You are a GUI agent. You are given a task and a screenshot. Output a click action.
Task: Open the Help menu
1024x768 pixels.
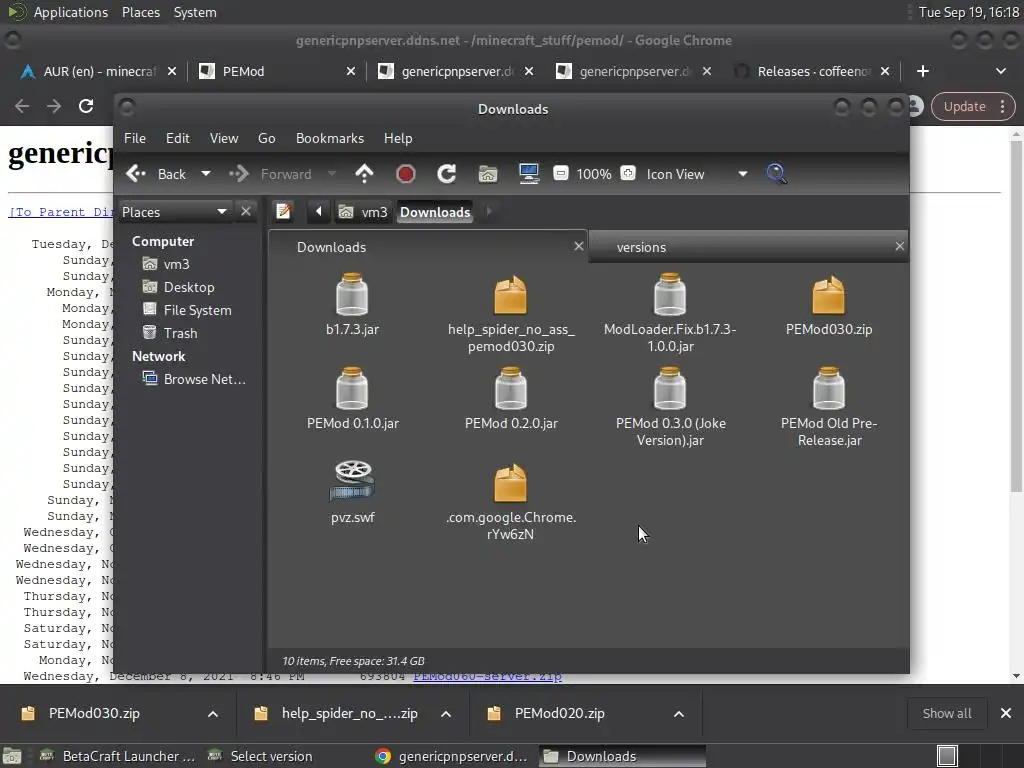click(398, 138)
